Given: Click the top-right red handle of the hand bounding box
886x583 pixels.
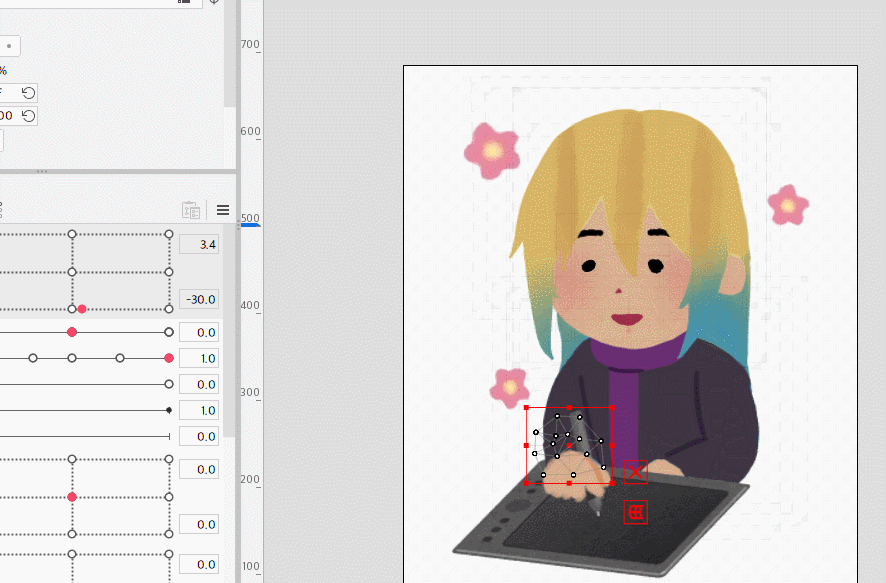Looking at the screenshot, I should click(612, 407).
